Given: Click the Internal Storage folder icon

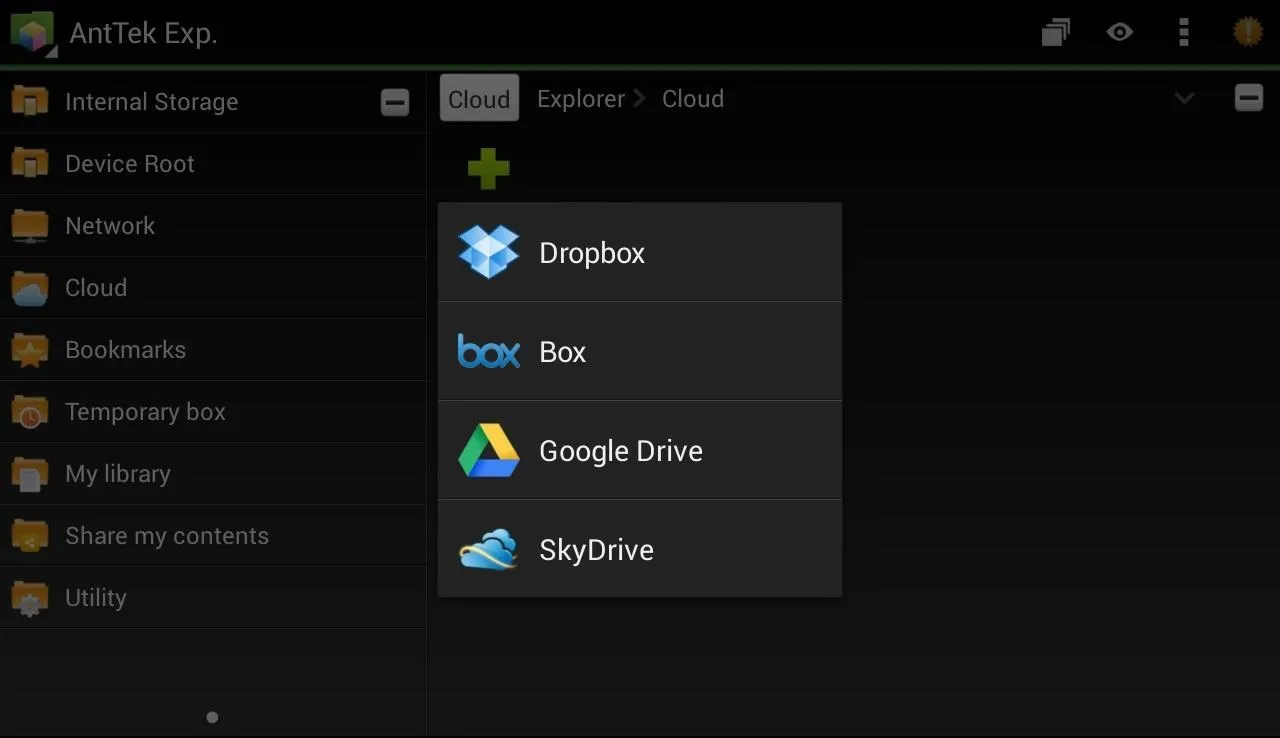Looking at the screenshot, I should point(30,102).
